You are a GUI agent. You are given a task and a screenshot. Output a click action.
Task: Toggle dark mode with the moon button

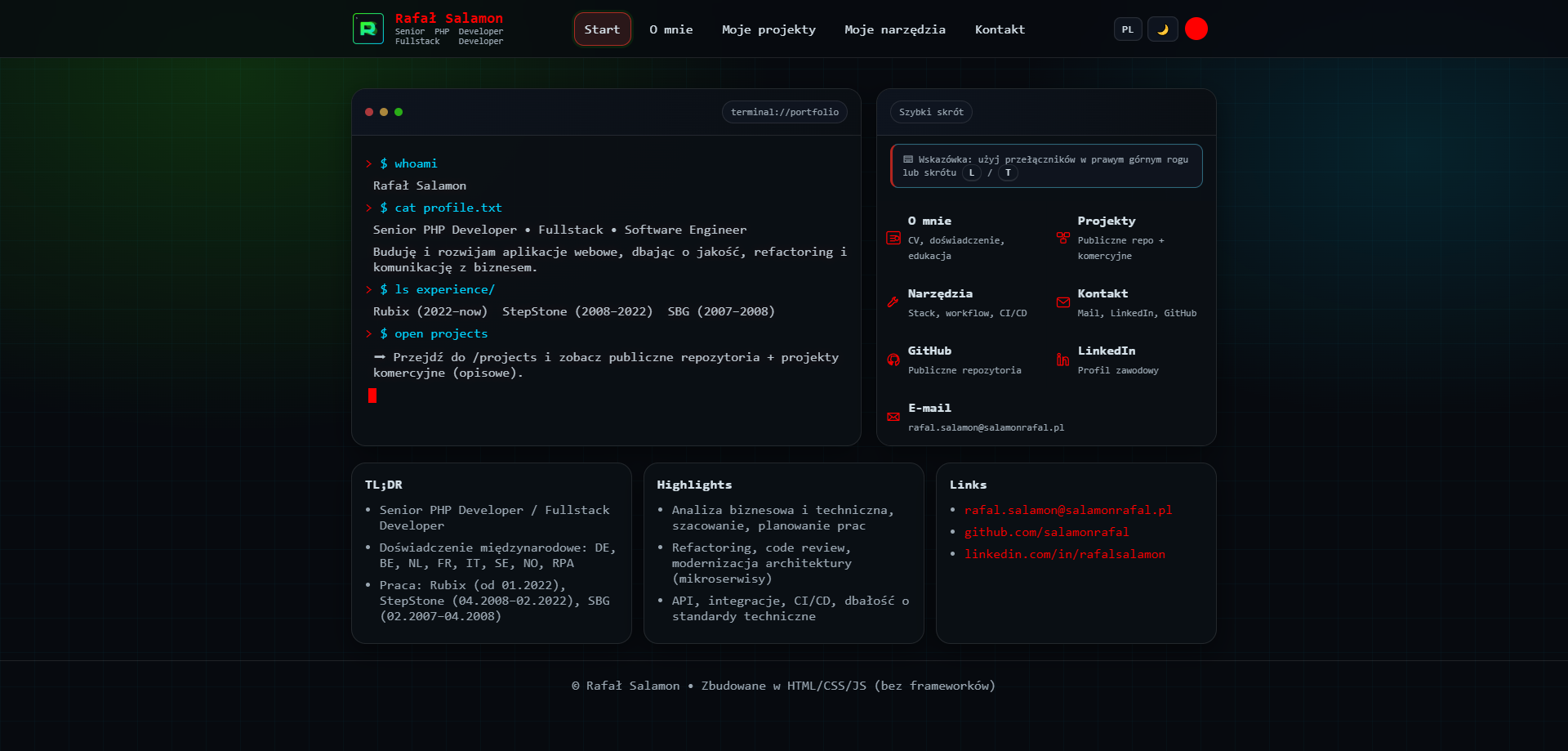(1162, 29)
